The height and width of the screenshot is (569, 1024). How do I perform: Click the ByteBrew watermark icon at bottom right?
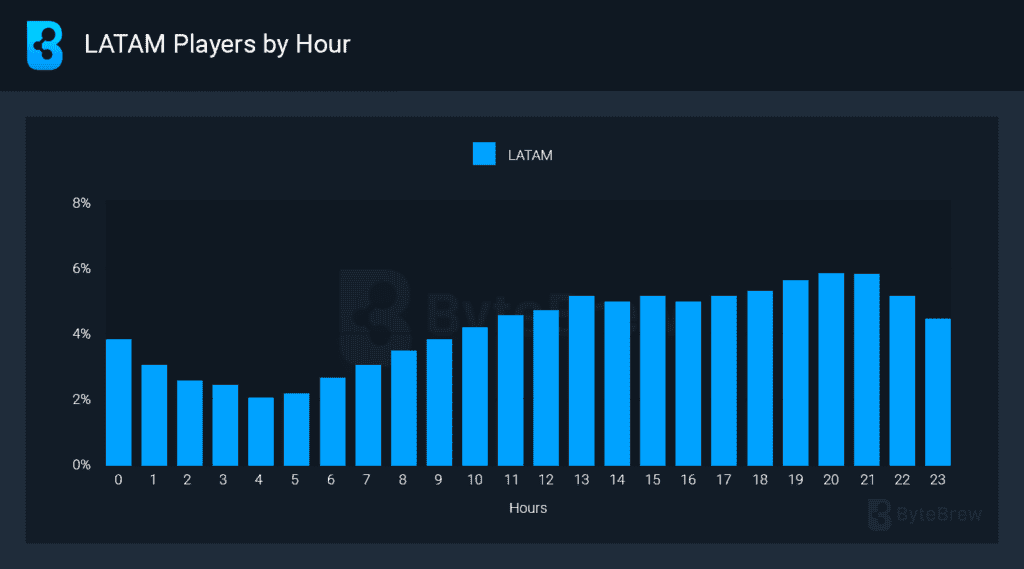[880, 514]
